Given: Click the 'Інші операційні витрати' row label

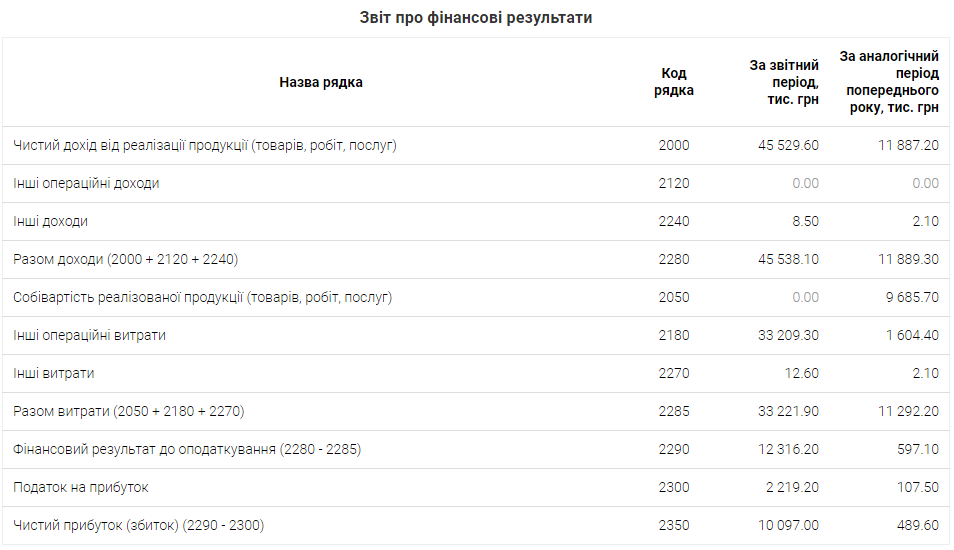Looking at the screenshot, I should pyautogui.click(x=90, y=335).
